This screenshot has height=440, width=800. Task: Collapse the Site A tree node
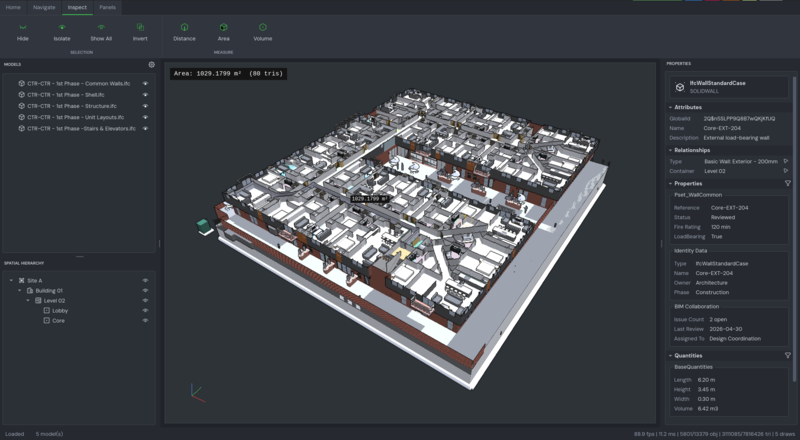11,280
